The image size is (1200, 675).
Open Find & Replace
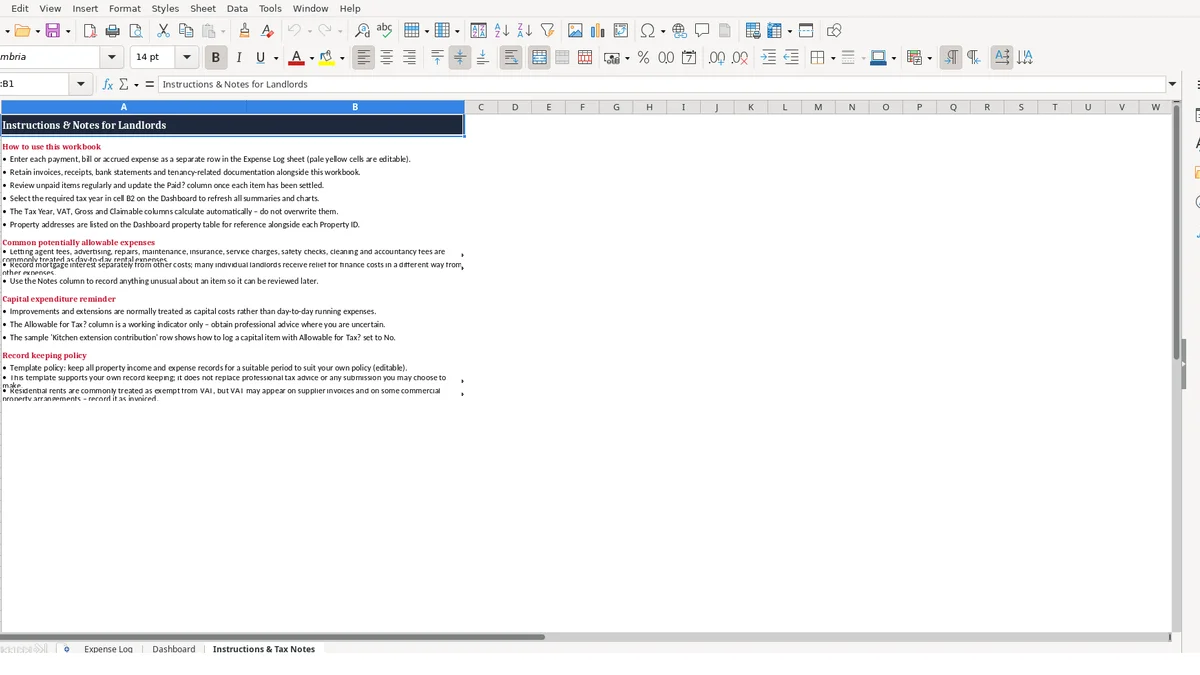(363, 31)
